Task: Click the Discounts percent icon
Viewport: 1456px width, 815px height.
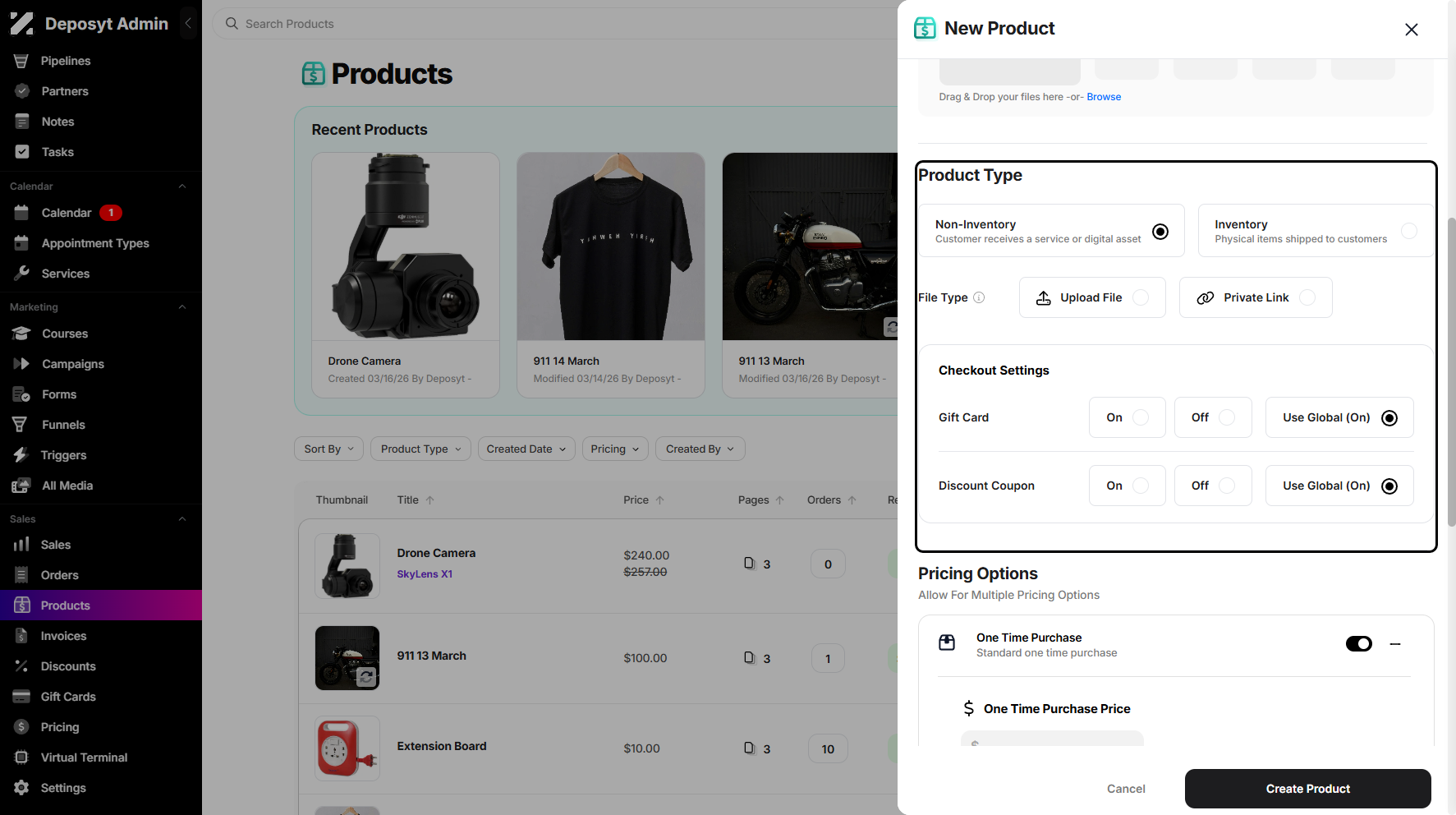Action: coord(21,666)
